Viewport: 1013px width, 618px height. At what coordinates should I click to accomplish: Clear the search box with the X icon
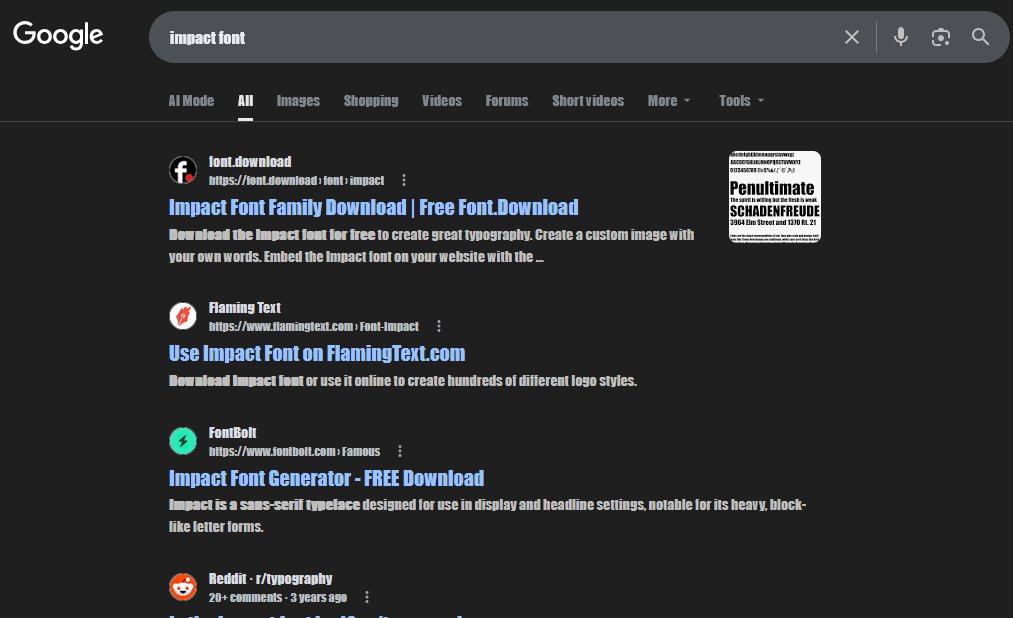(851, 37)
